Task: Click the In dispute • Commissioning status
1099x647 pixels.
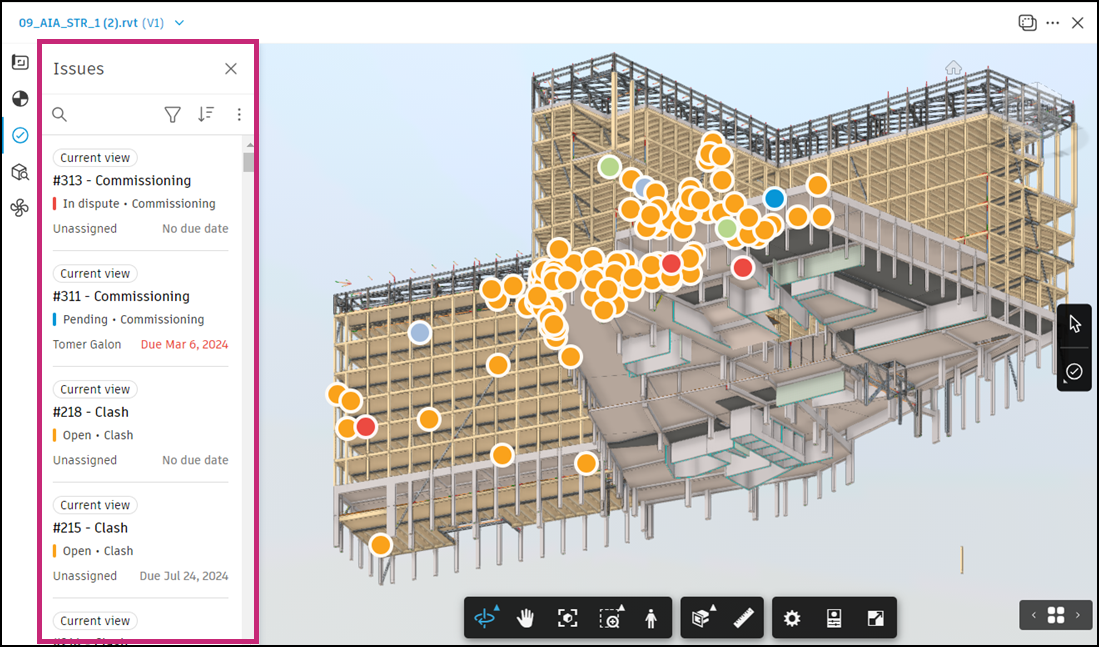Action: click(139, 203)
